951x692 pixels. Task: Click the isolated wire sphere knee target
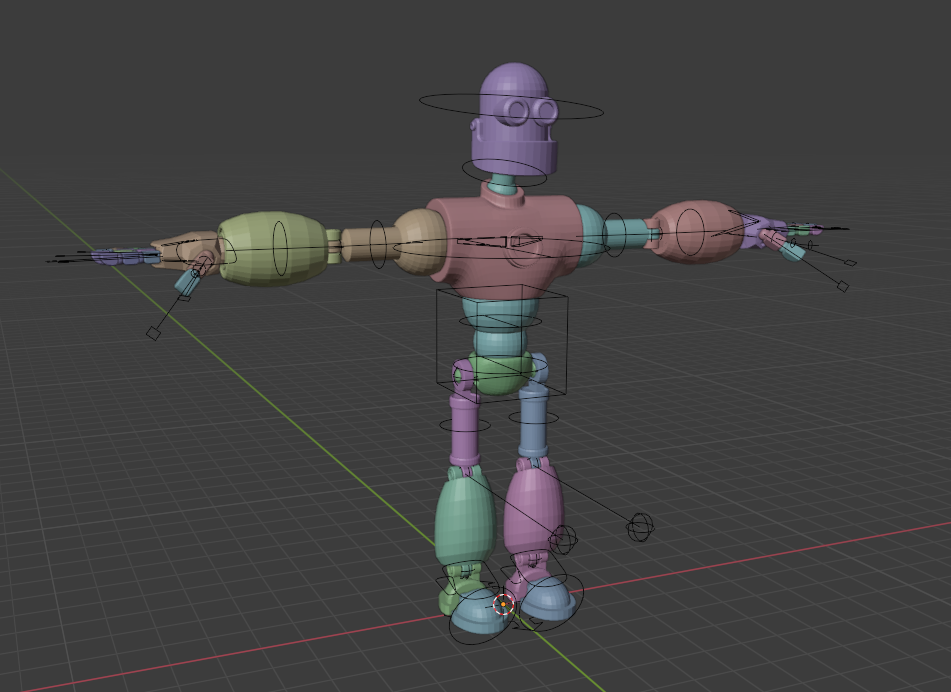(641, 527)
